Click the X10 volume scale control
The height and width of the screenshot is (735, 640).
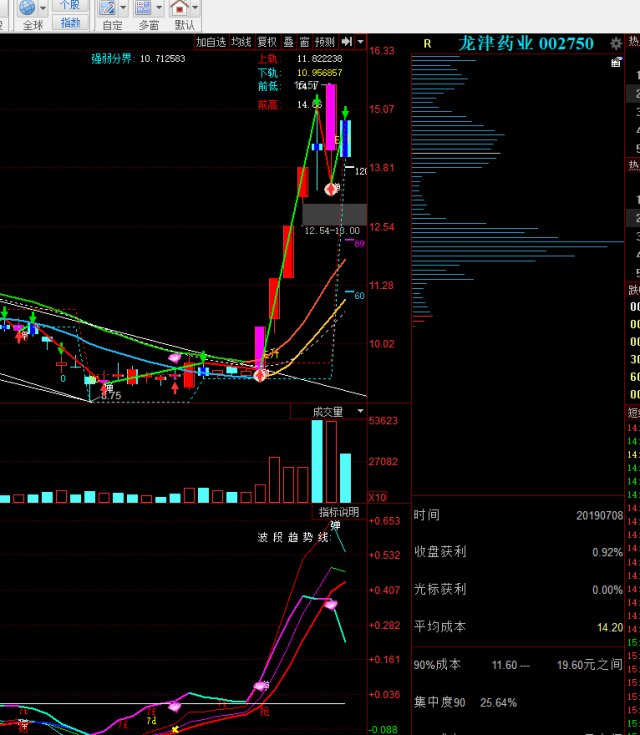coord(378,497)
